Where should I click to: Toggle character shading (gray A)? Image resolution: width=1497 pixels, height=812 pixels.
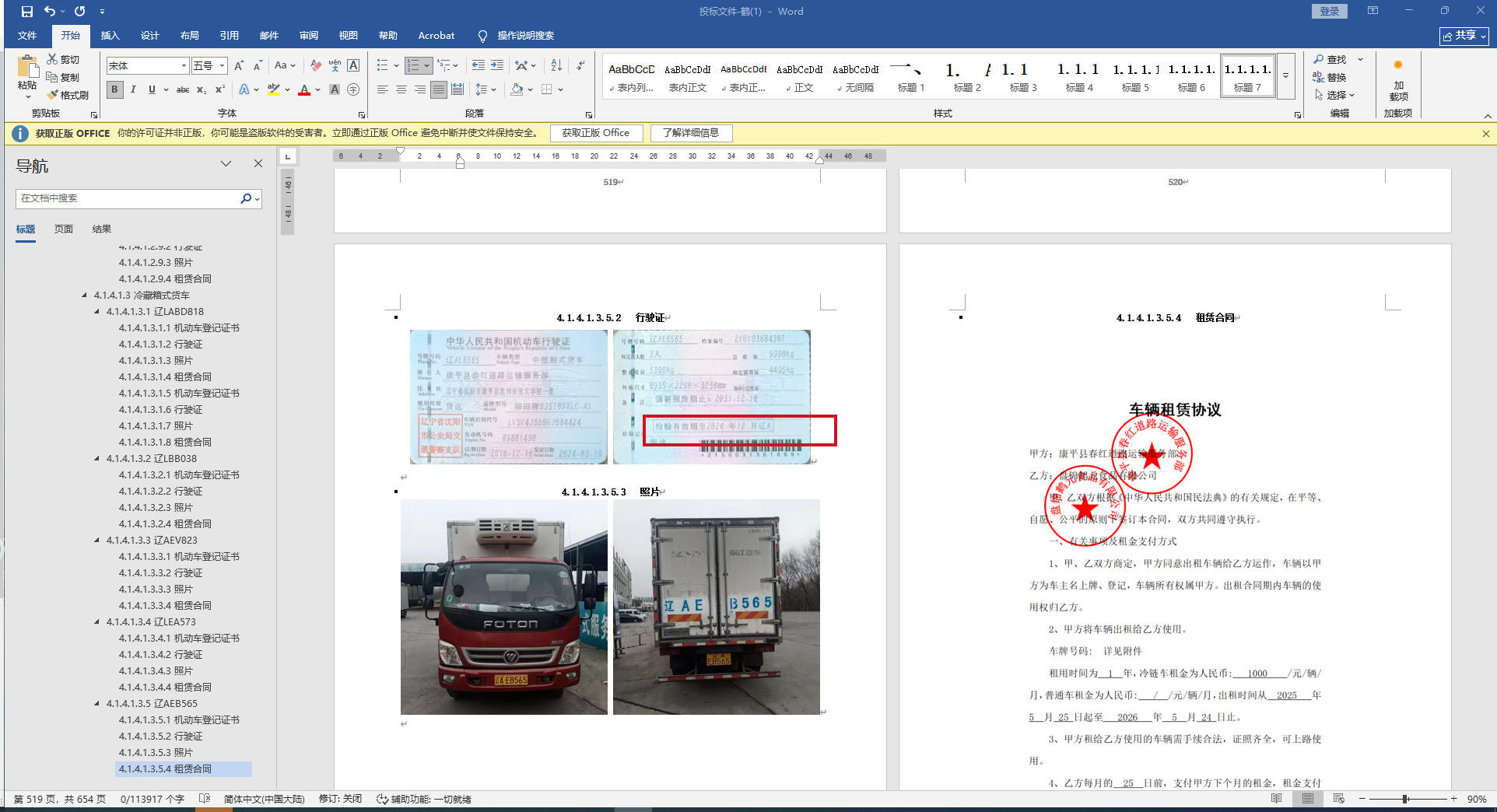(x=335, y=89)
